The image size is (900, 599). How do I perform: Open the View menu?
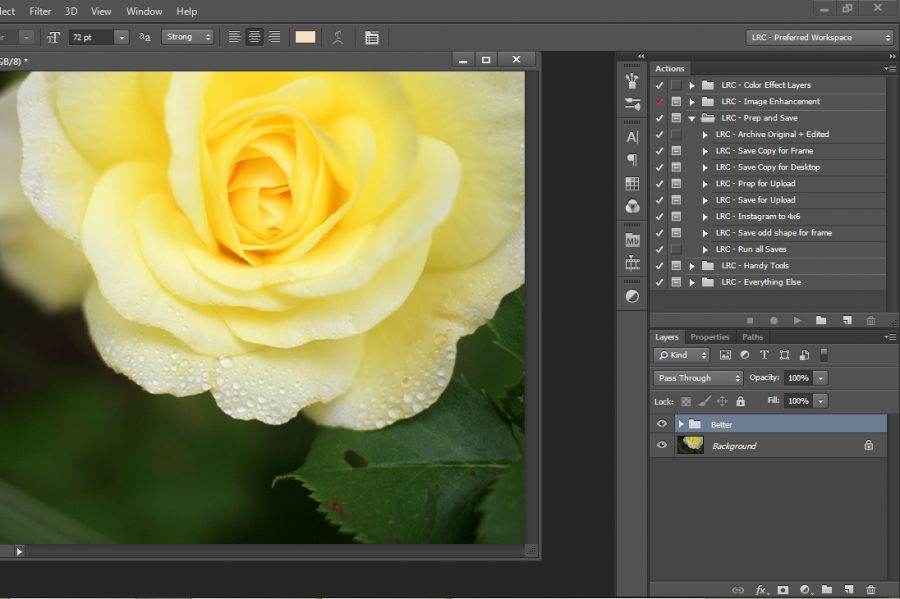[102, 11]
